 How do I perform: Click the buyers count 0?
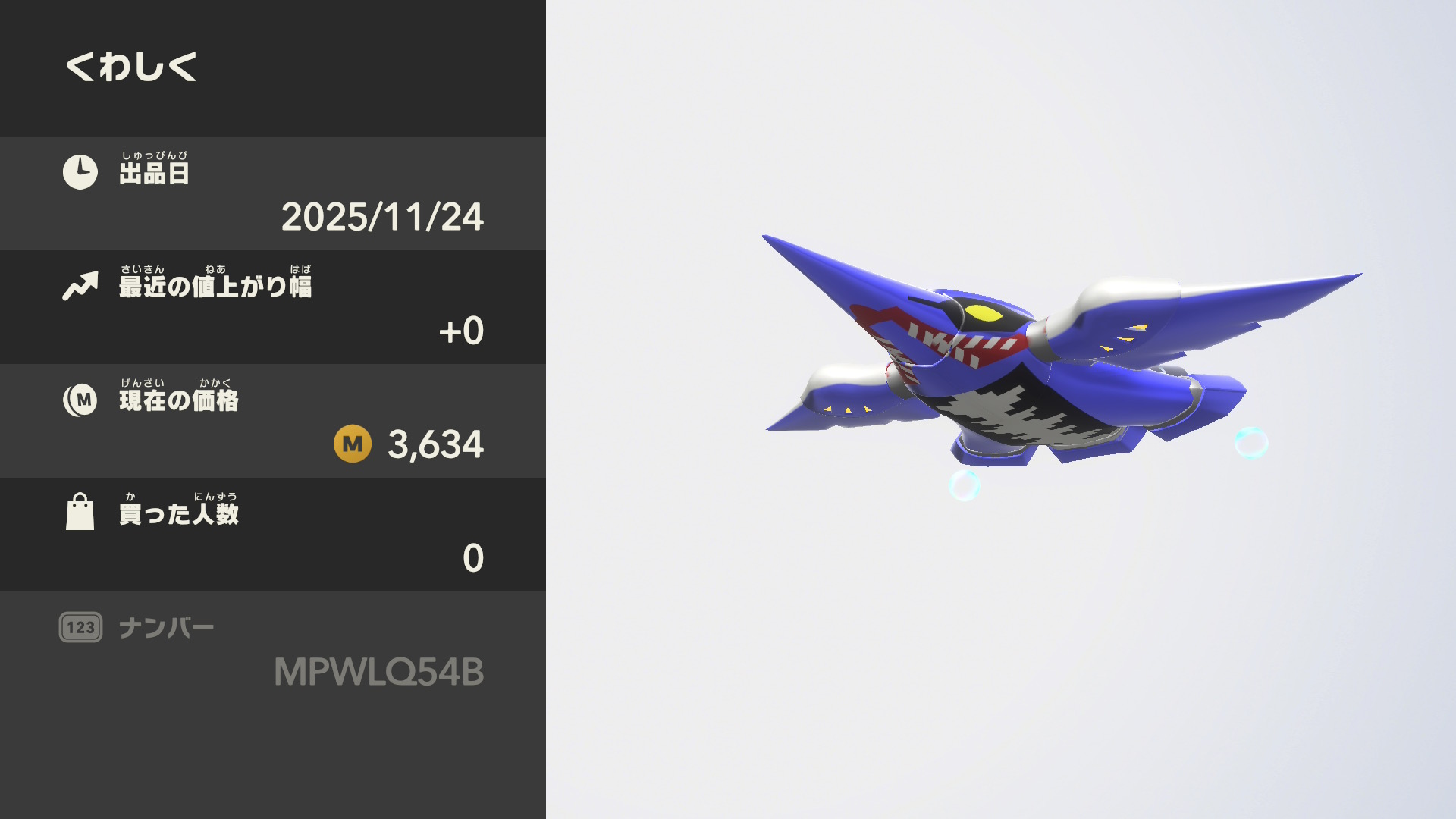click(473, 558)
